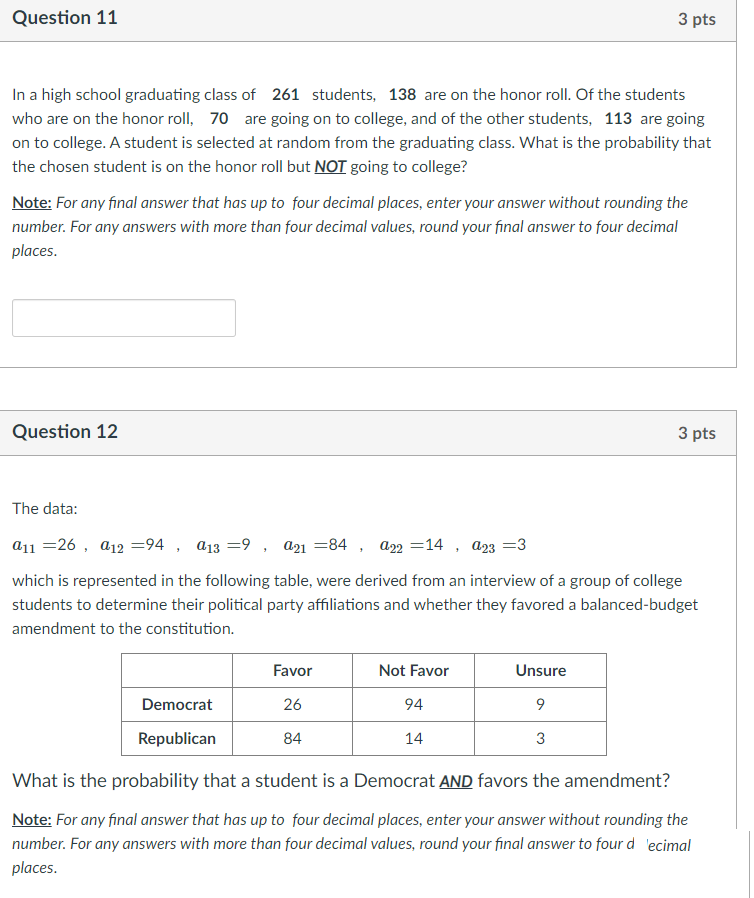Screen dimensions: 754x898
Task: Select the table cell containing 26
Action: coord(291,704)
